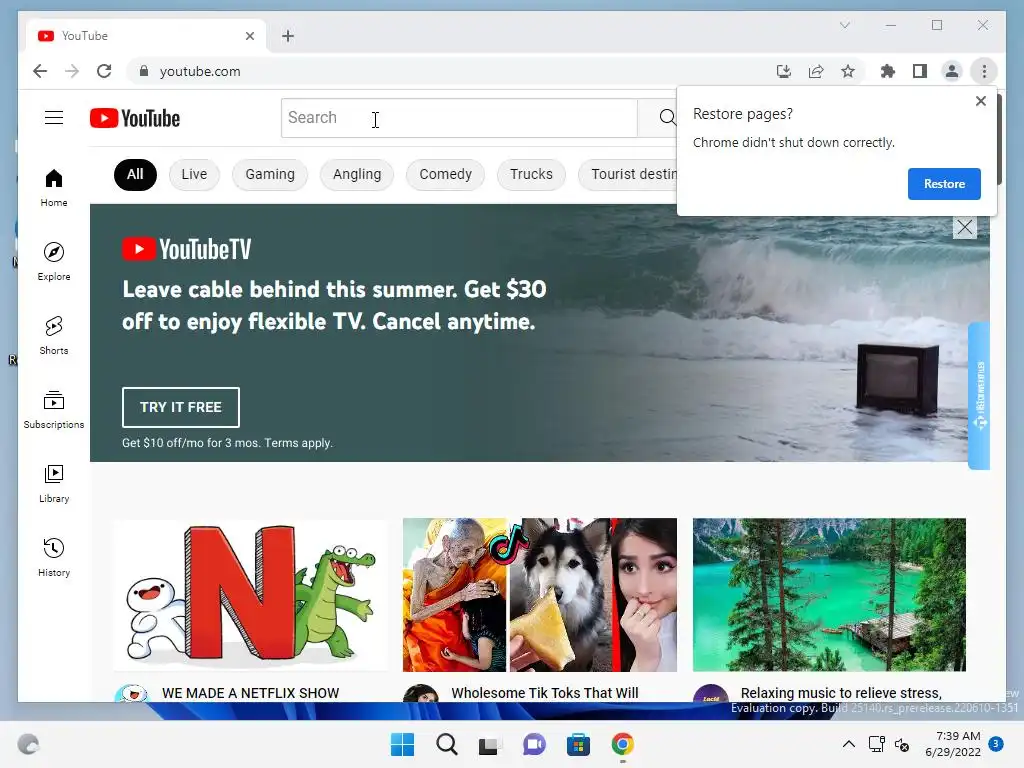Click the blue side widget tab
This screenshot has height=768, width=1024.
(979, 396)
